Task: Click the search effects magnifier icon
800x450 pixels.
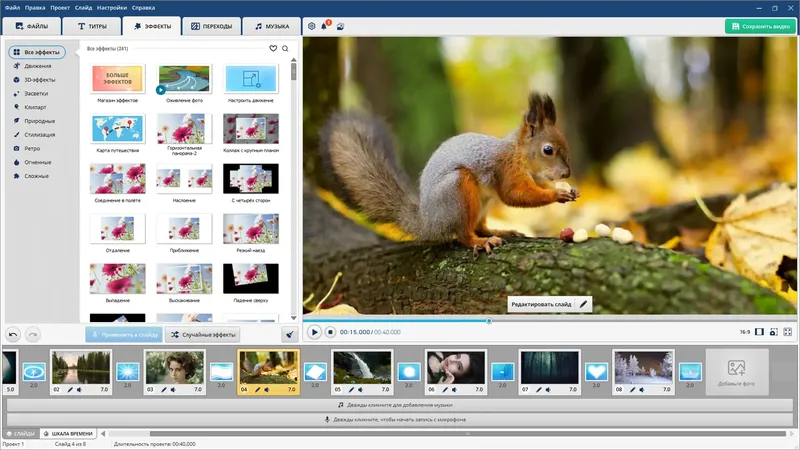Action: coord(285,48)
